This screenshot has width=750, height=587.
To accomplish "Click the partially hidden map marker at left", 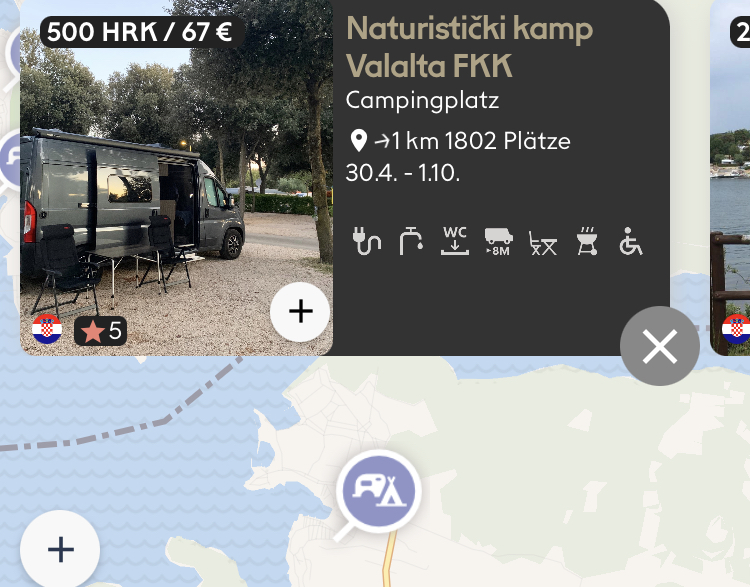I will tap(11, 159).
